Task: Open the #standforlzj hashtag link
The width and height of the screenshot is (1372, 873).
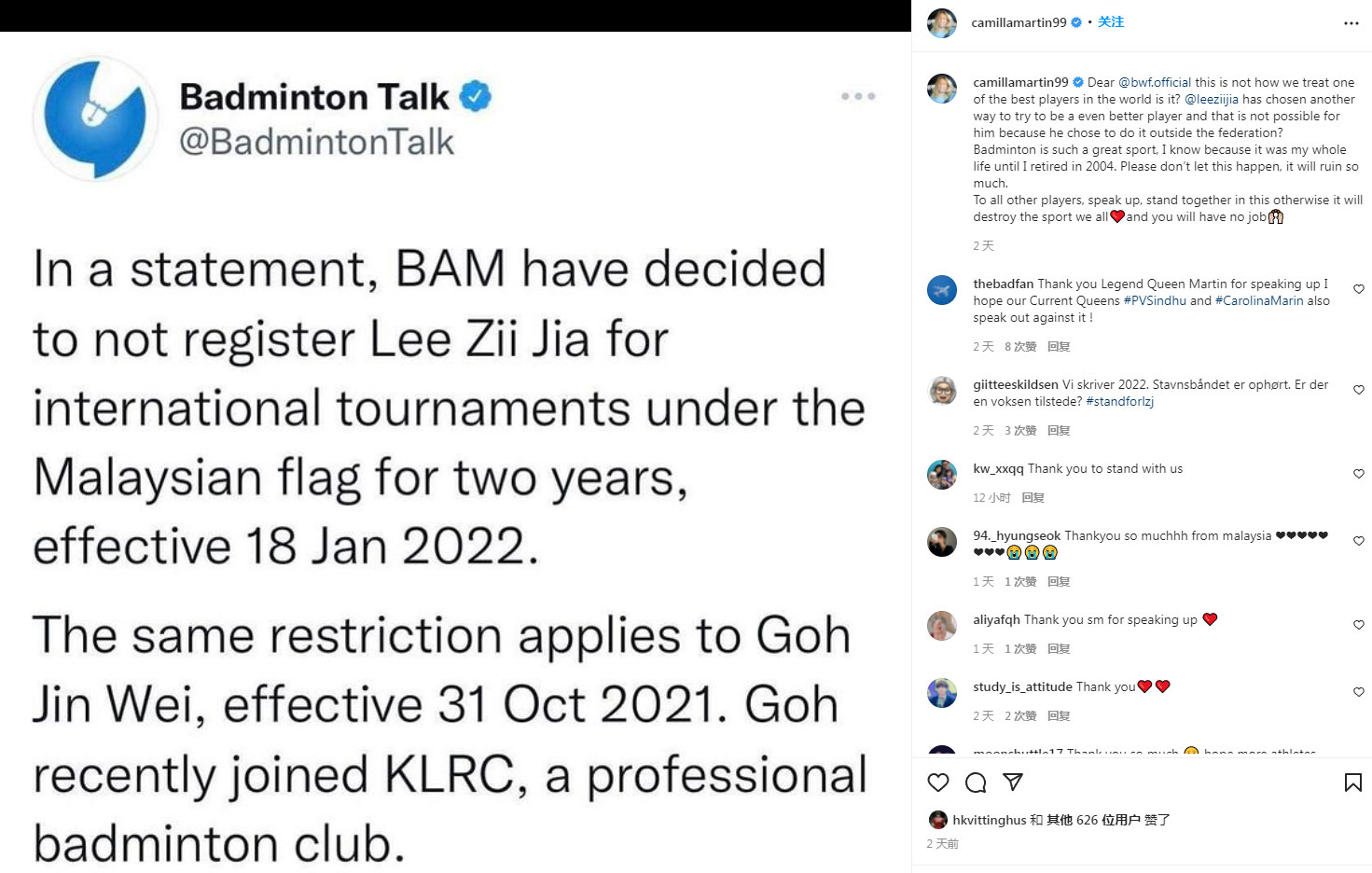Action: click(x=1119, y=401)
